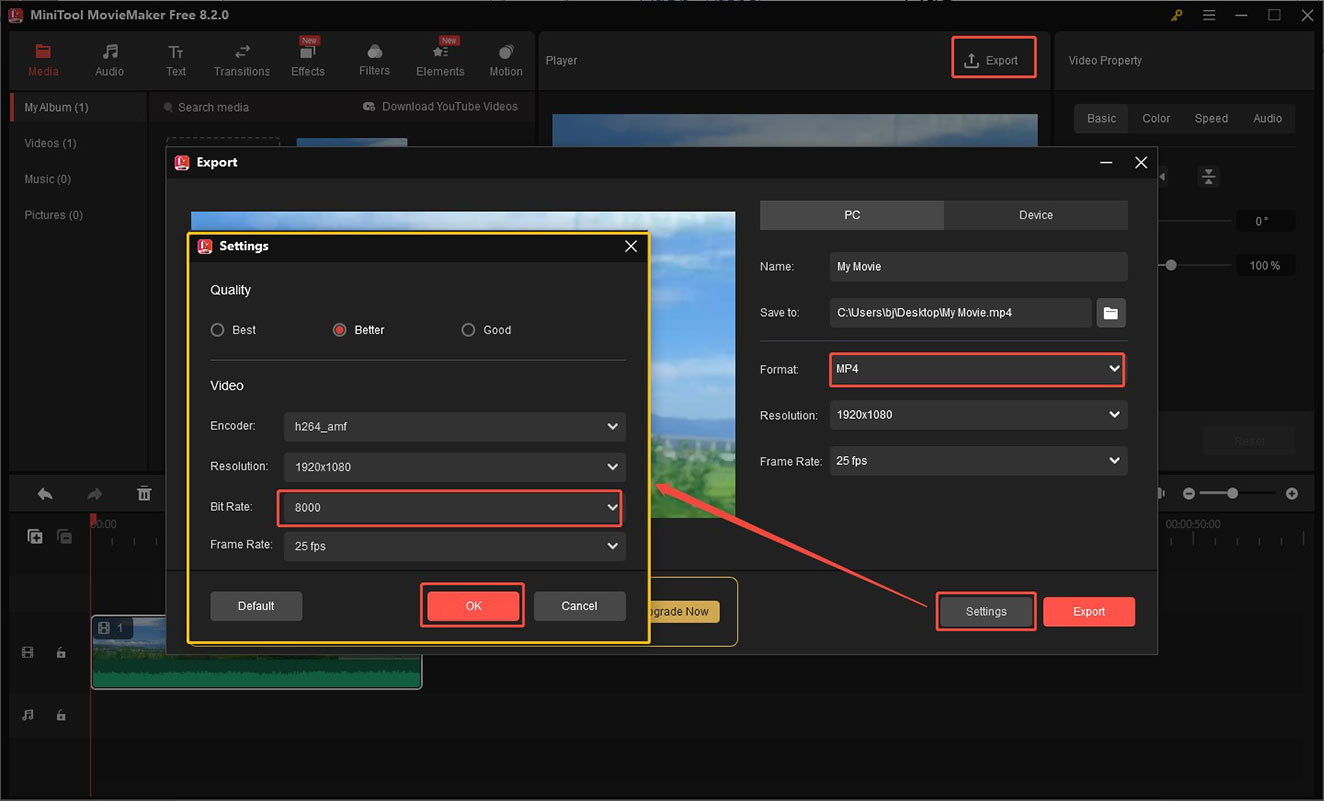Open the Format dropdown showing MP4
Viewport: 1324px width, 801px height.
[x=976, y=369]
